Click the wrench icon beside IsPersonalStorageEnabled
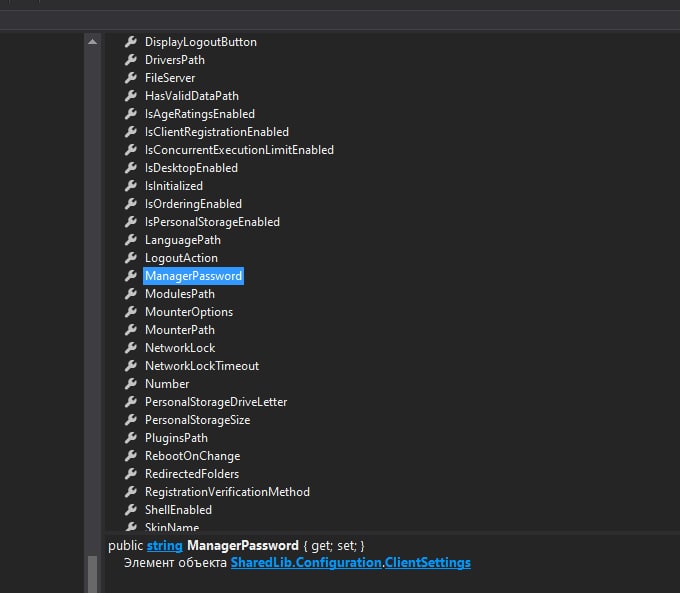Image resolution: width=680 pixels, height=593 pixels. click(131, 222)
